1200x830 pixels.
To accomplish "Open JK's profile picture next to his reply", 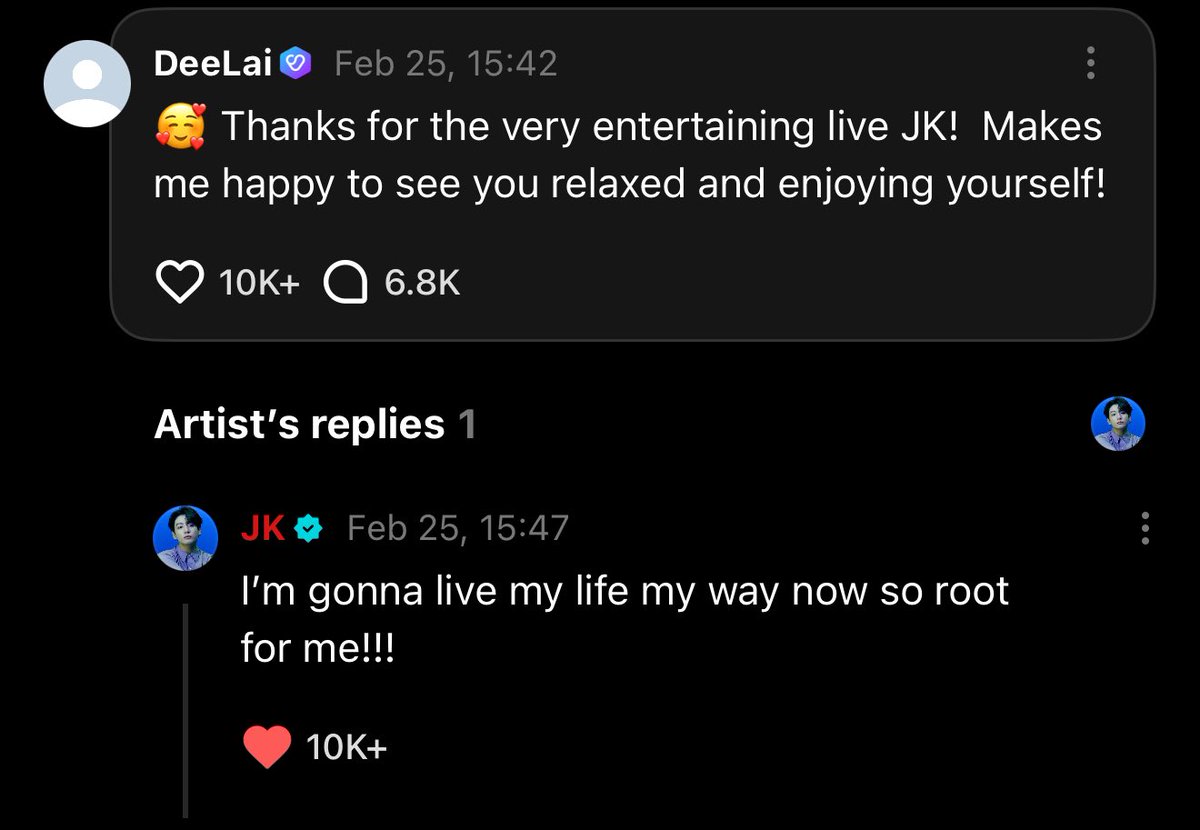I will click(185, 538).
